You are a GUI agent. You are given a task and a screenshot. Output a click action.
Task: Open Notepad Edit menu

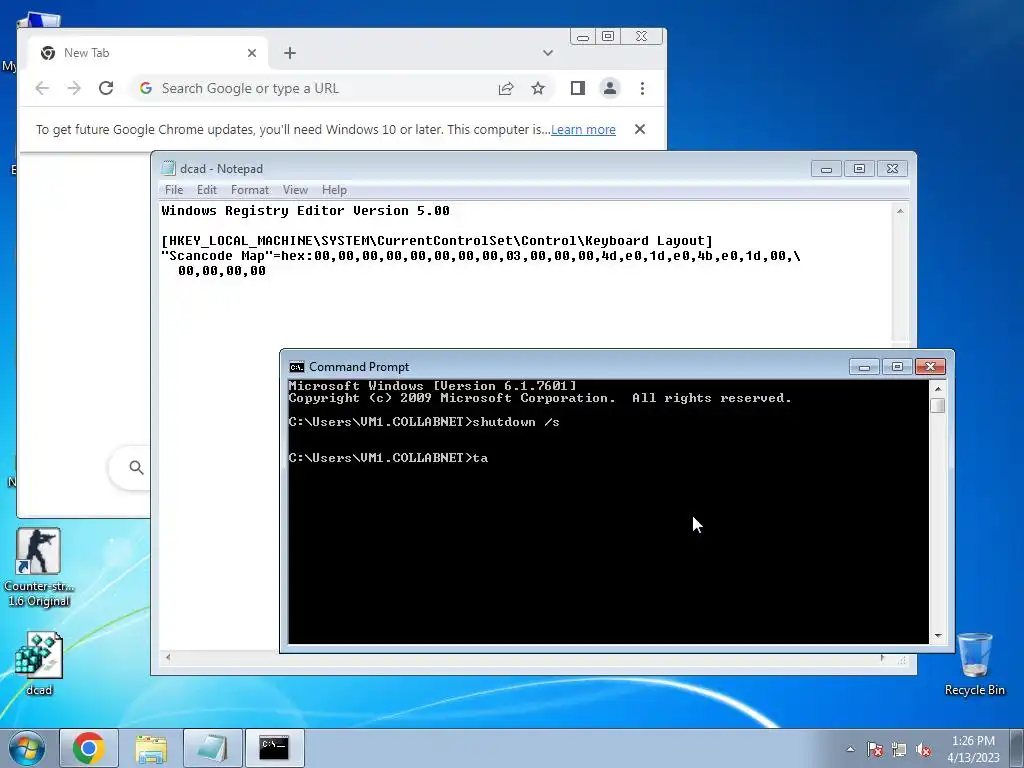click(x=206, y=190)
